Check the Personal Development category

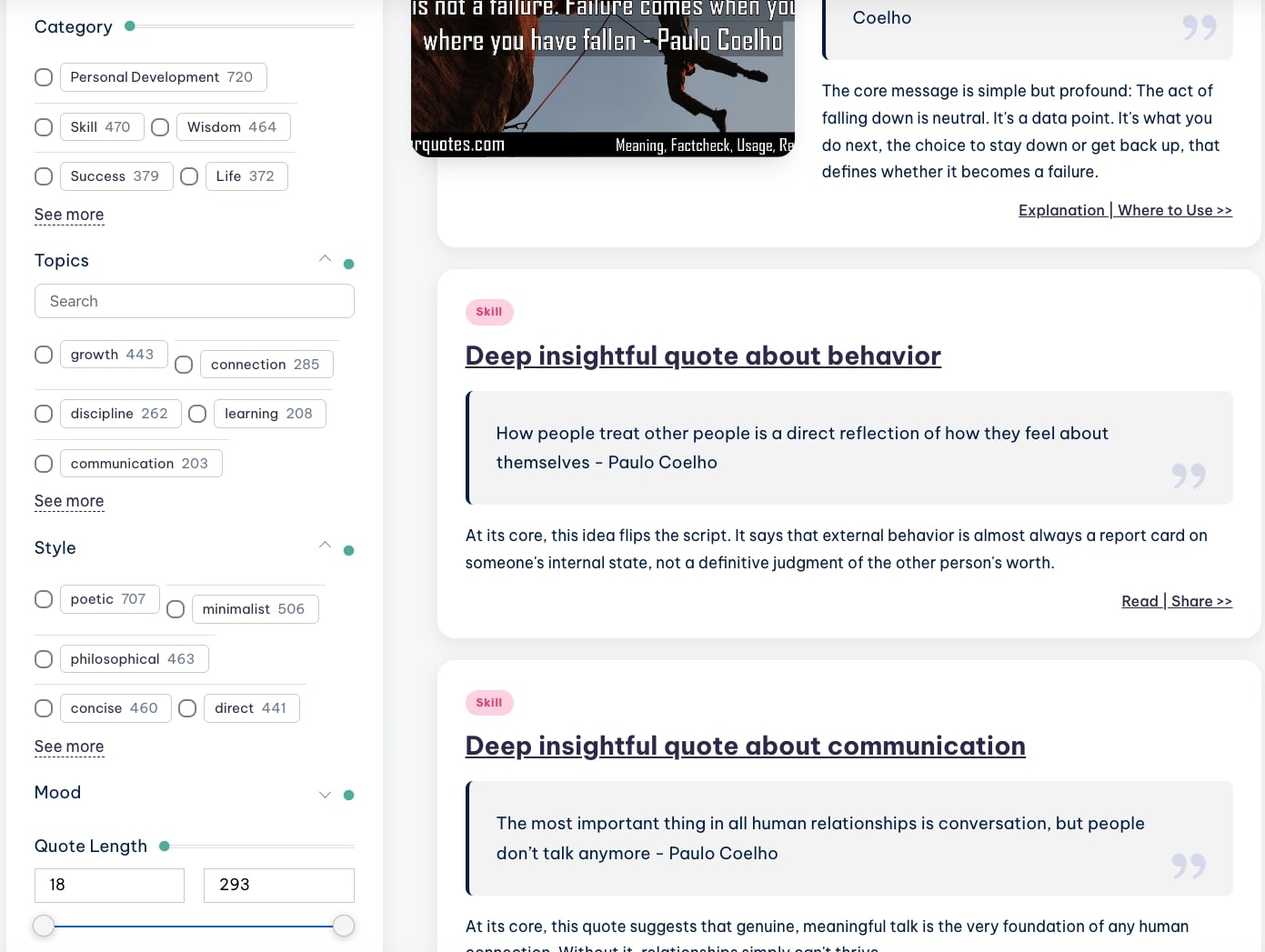(x=44, y=77)
